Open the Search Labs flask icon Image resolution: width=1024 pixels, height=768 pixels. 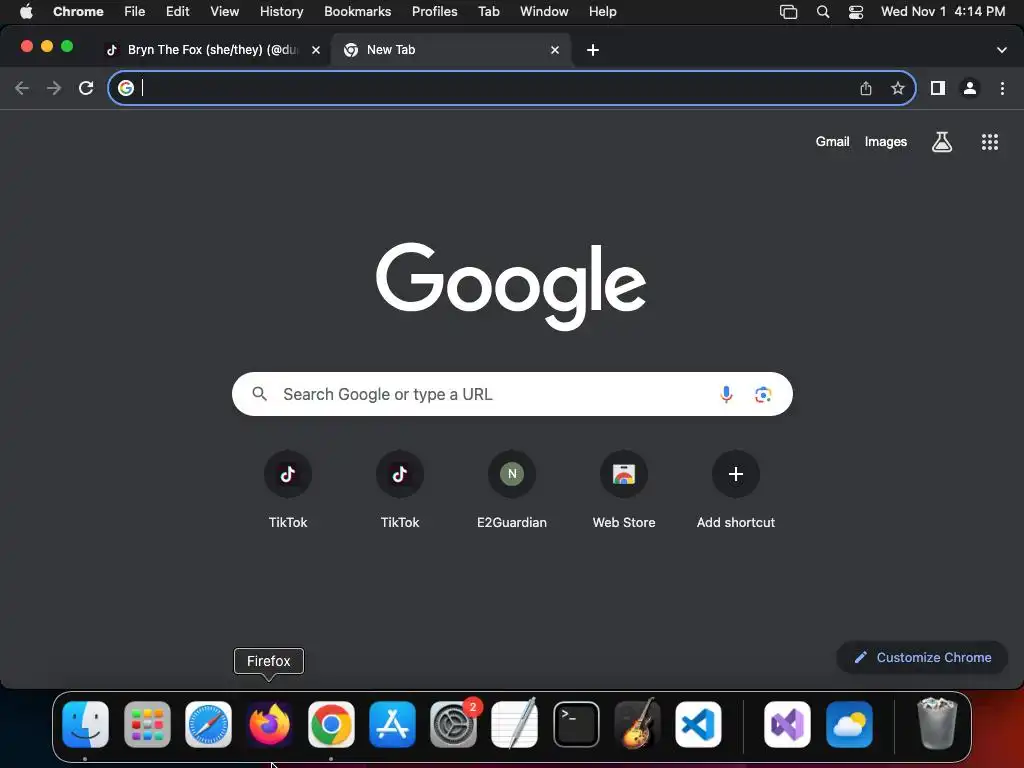[x=942, y=142]
